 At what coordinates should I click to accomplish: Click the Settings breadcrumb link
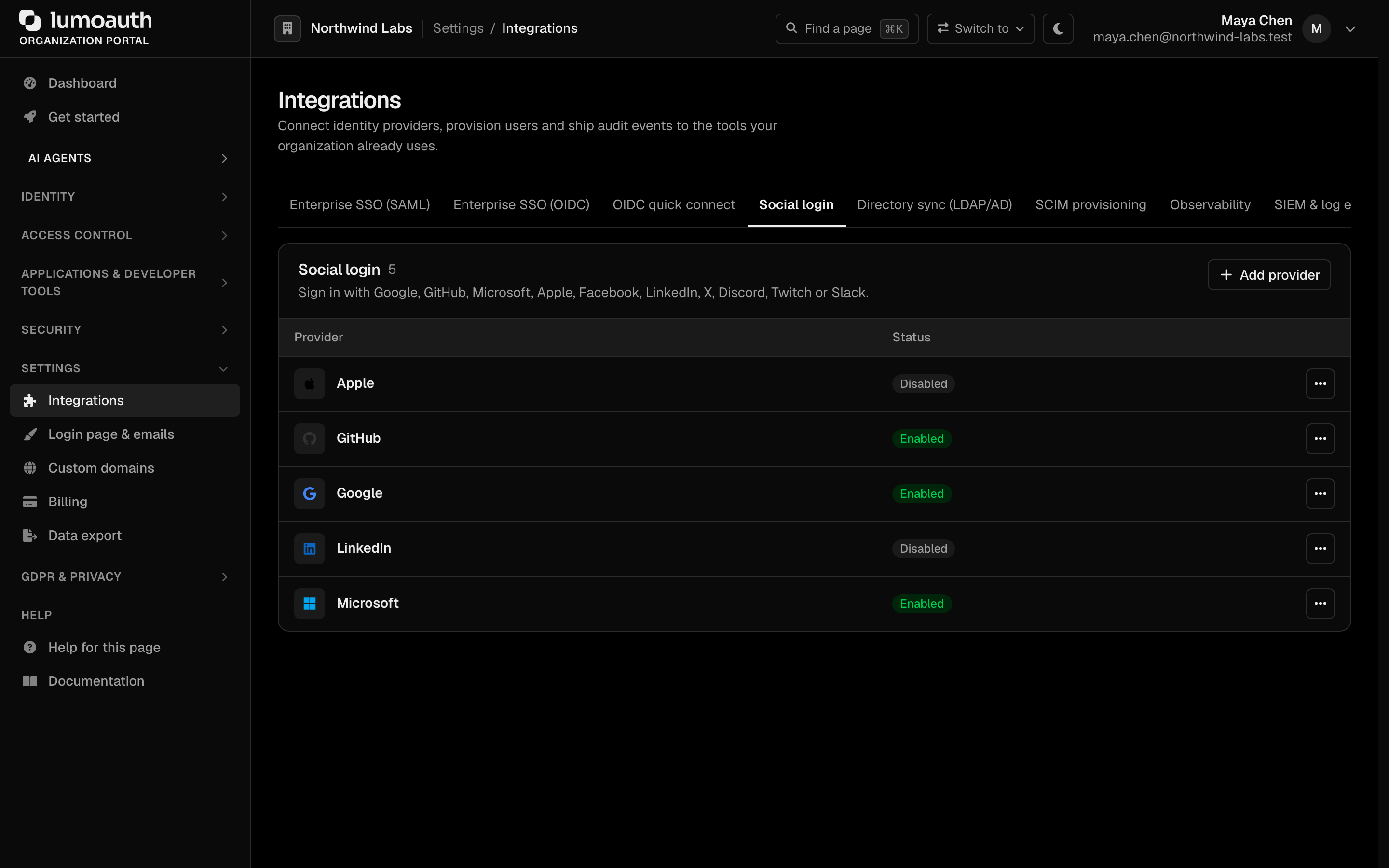[458, 28]
